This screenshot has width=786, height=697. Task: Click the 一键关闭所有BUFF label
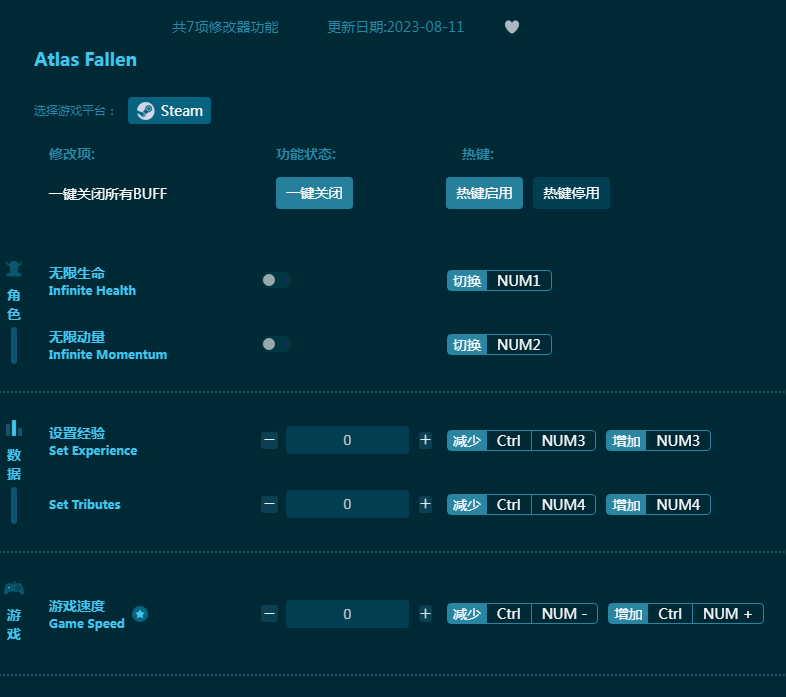(108, 194)
